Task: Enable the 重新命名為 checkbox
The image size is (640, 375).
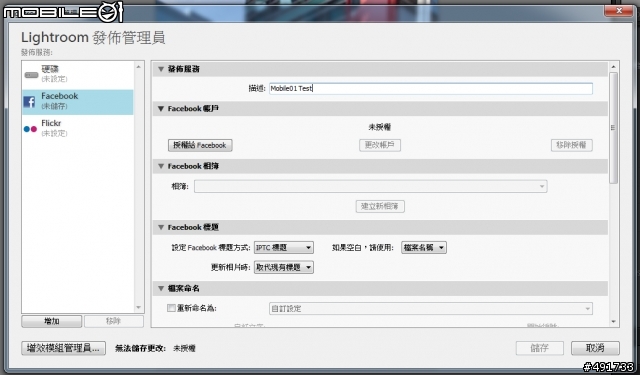Action: (x=171, y=308)
